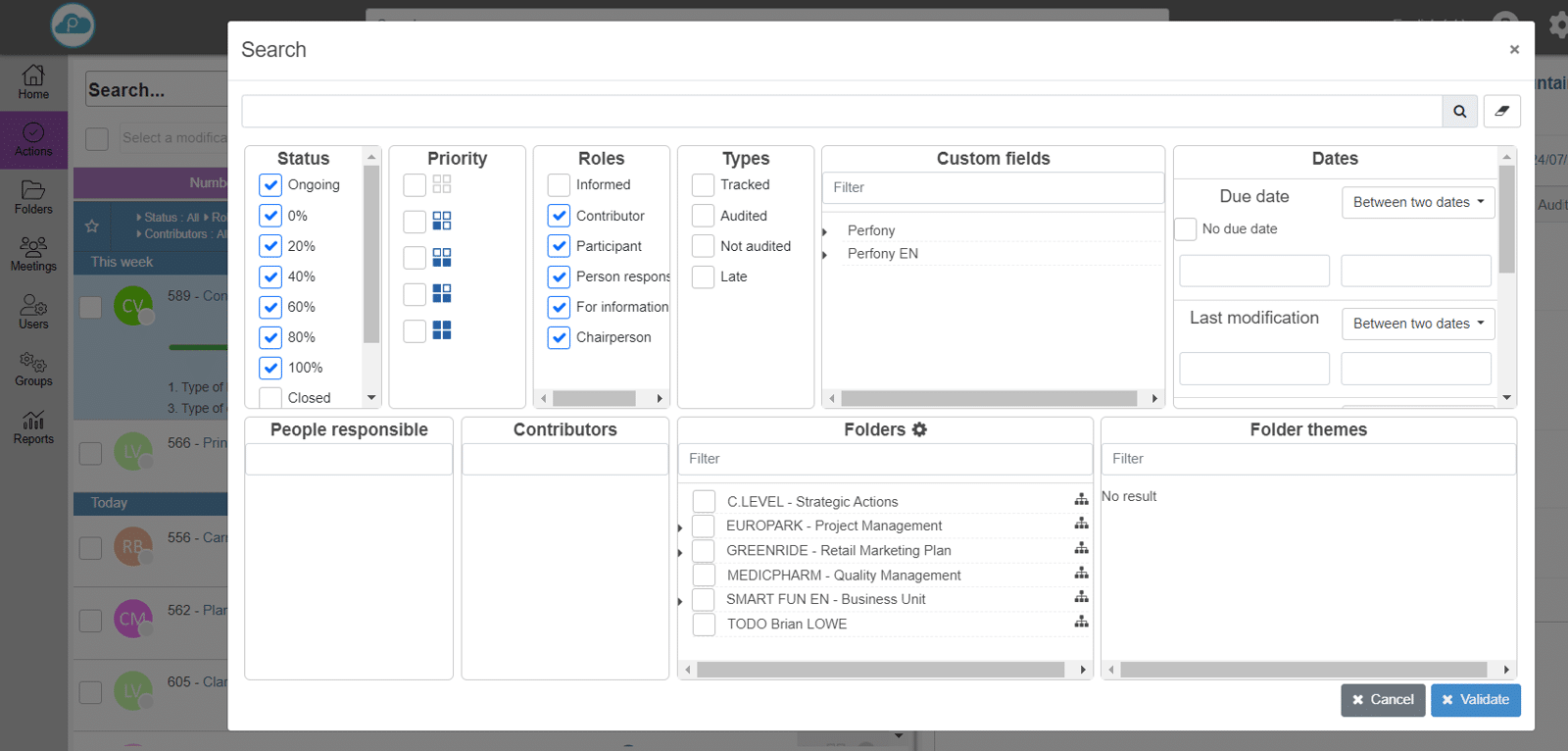Viewport: 1568px width, 751px height.
Task: Open Meetings in the left sidebar
Action: click(x=33, y=253)
